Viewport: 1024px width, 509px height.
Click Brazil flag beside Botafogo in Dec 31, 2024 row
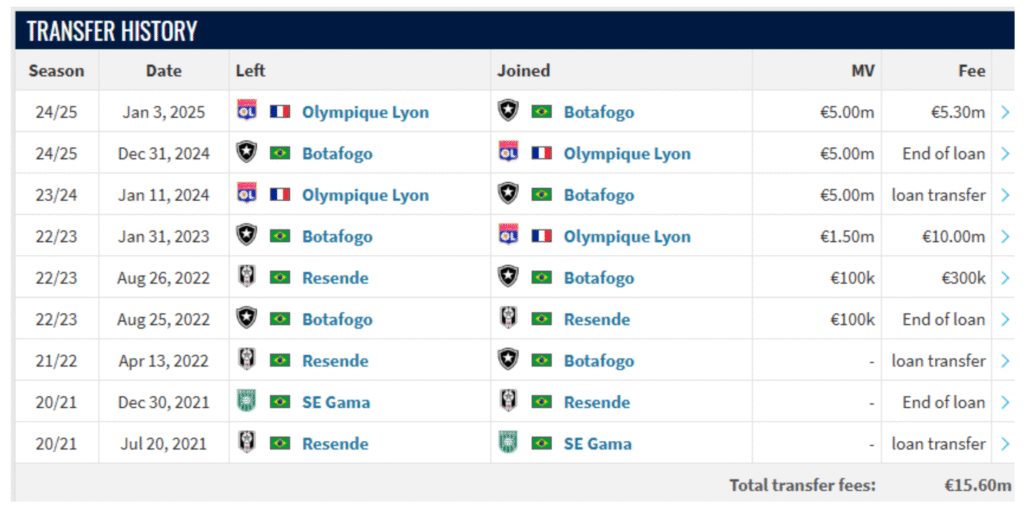[280, 153]
